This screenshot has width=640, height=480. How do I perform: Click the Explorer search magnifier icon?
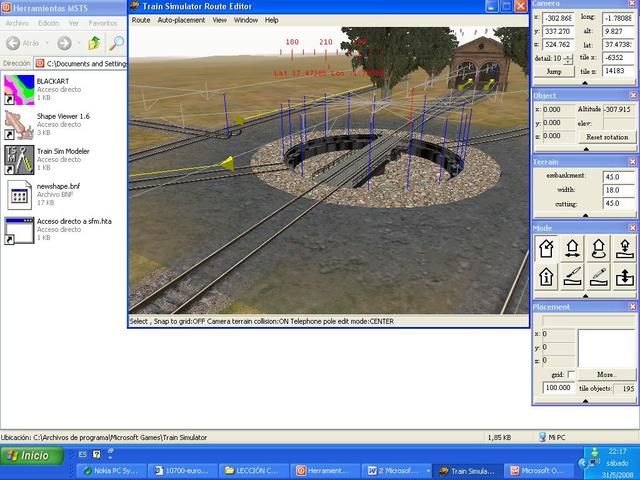117,43
